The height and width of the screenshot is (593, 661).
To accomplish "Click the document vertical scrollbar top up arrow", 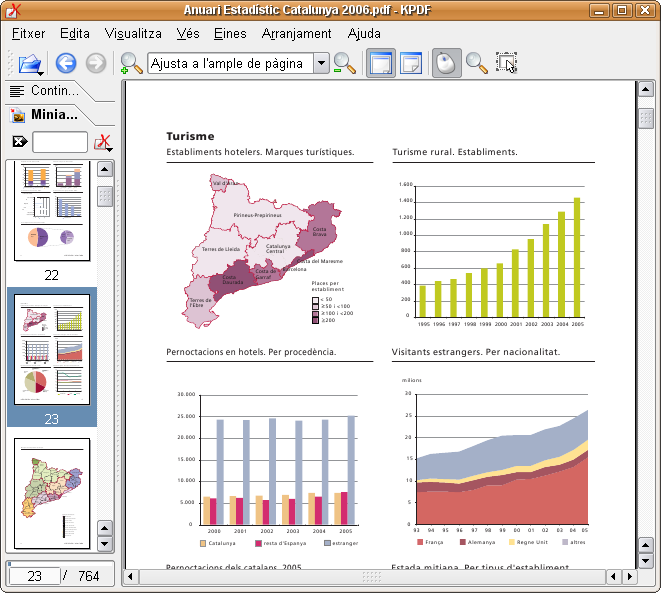I will pyautogui.click(x=645, y=89).
